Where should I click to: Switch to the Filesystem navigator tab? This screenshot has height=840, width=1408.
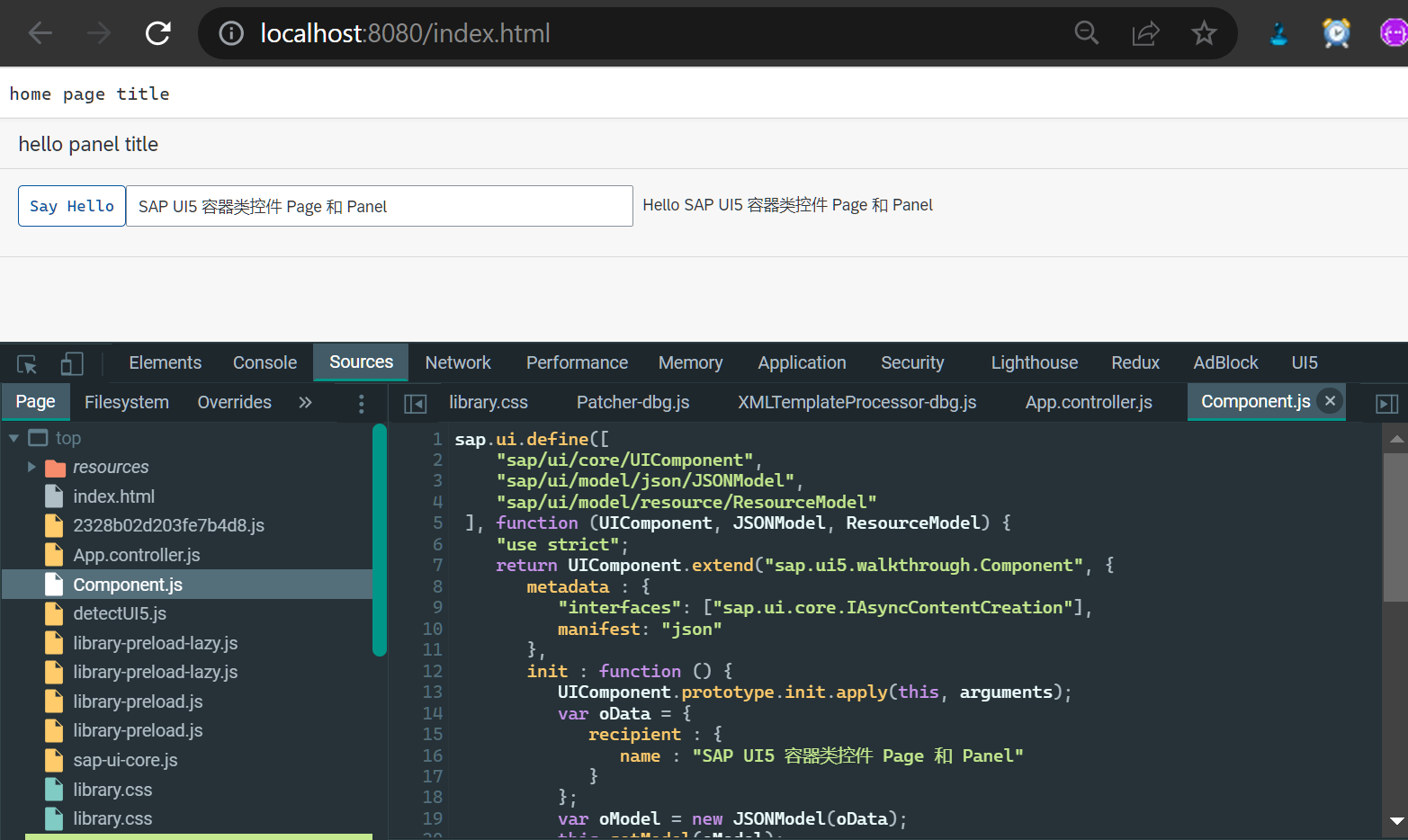[x=126, y=402]
